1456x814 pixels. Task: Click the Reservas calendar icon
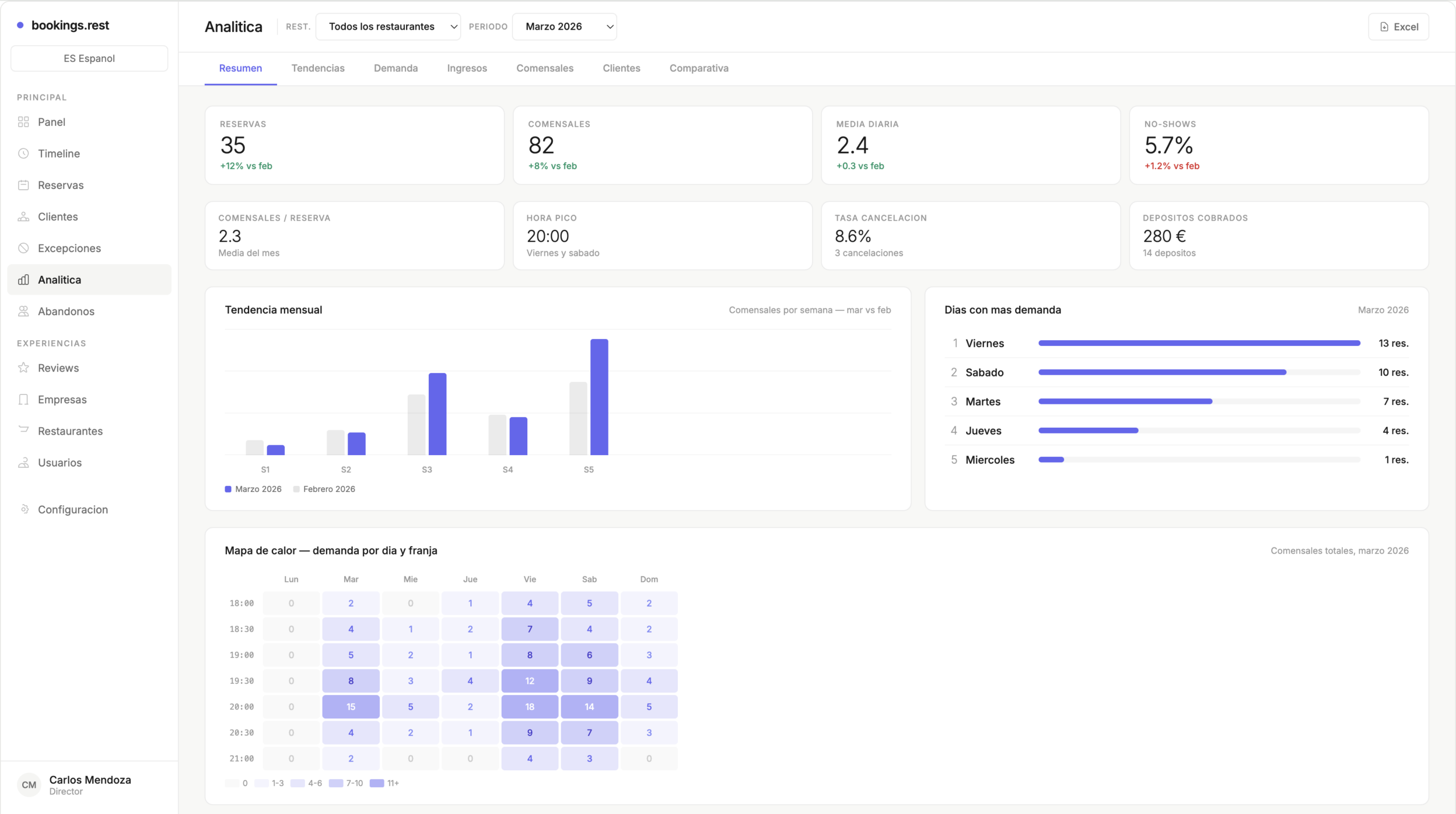[23, 185]
